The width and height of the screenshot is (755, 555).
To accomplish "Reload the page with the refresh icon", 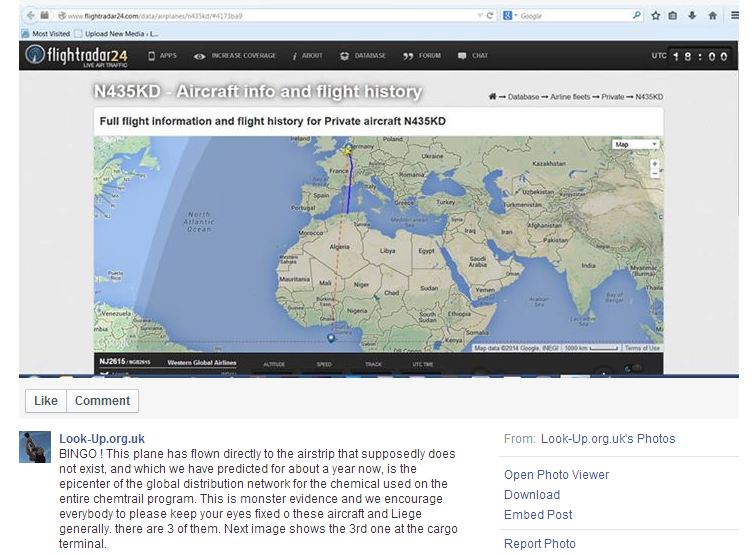I will 490,15.
